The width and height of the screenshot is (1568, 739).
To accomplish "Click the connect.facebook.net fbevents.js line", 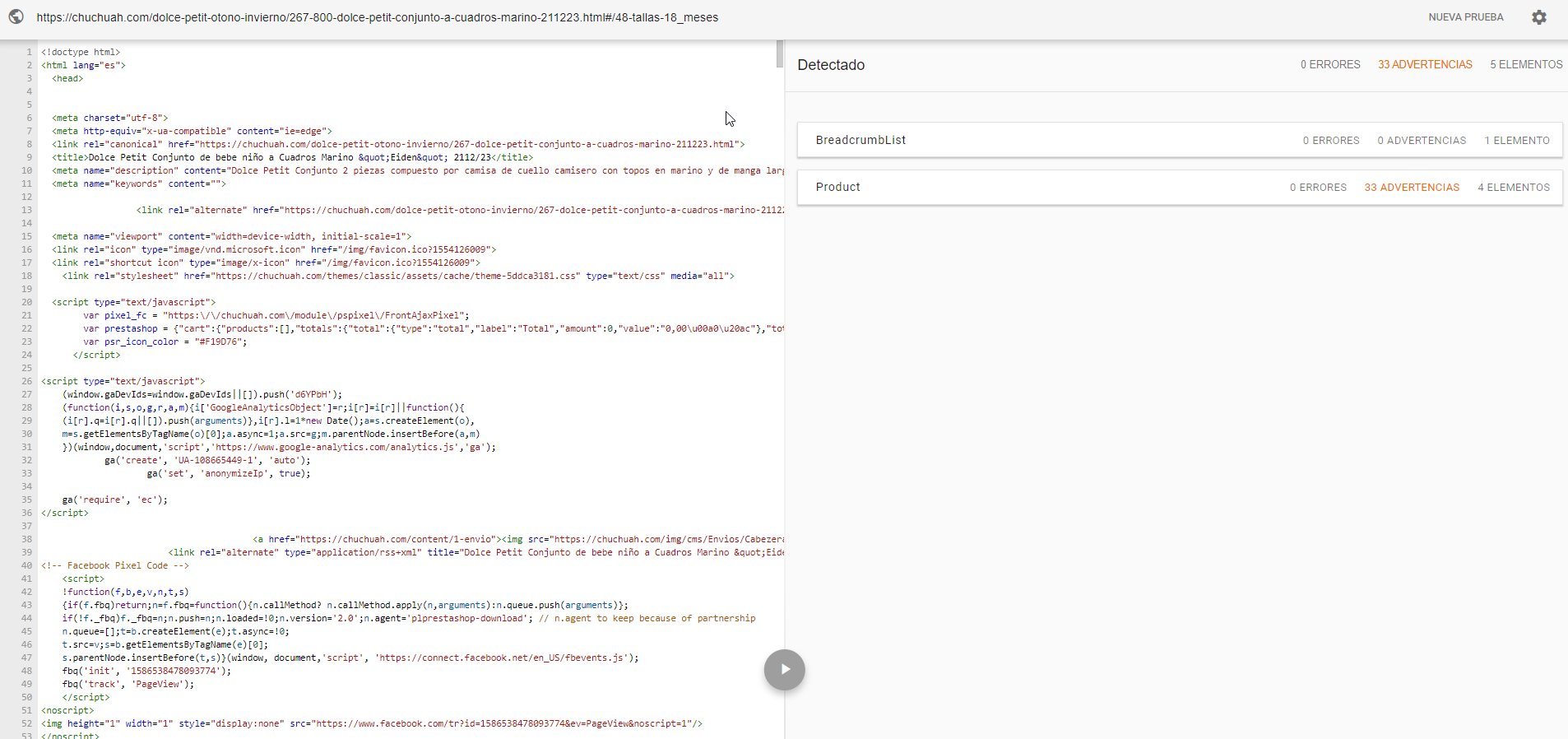I will (350, 658).
